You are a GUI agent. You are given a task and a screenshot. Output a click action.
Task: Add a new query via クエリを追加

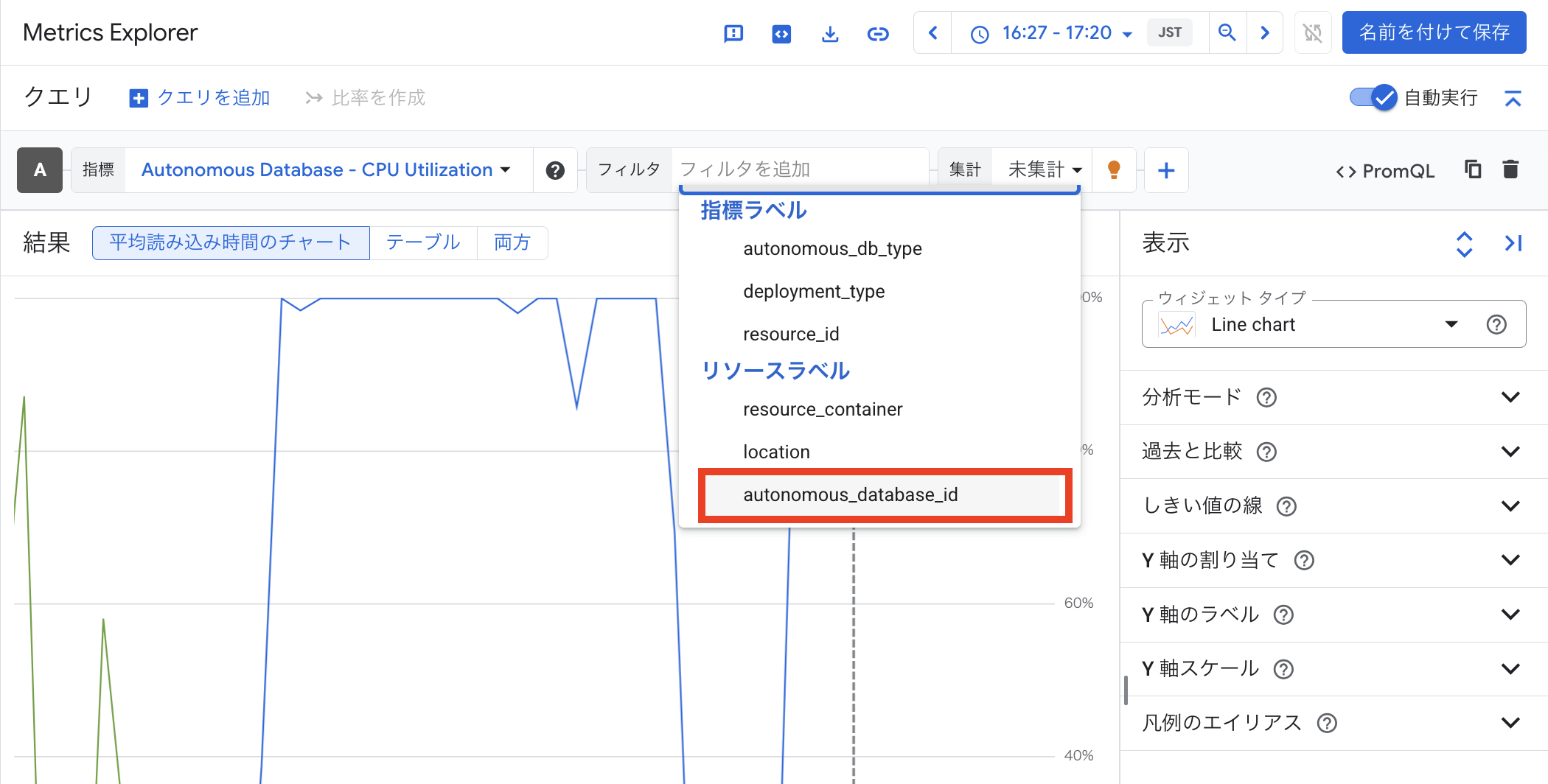click(199, 97)
